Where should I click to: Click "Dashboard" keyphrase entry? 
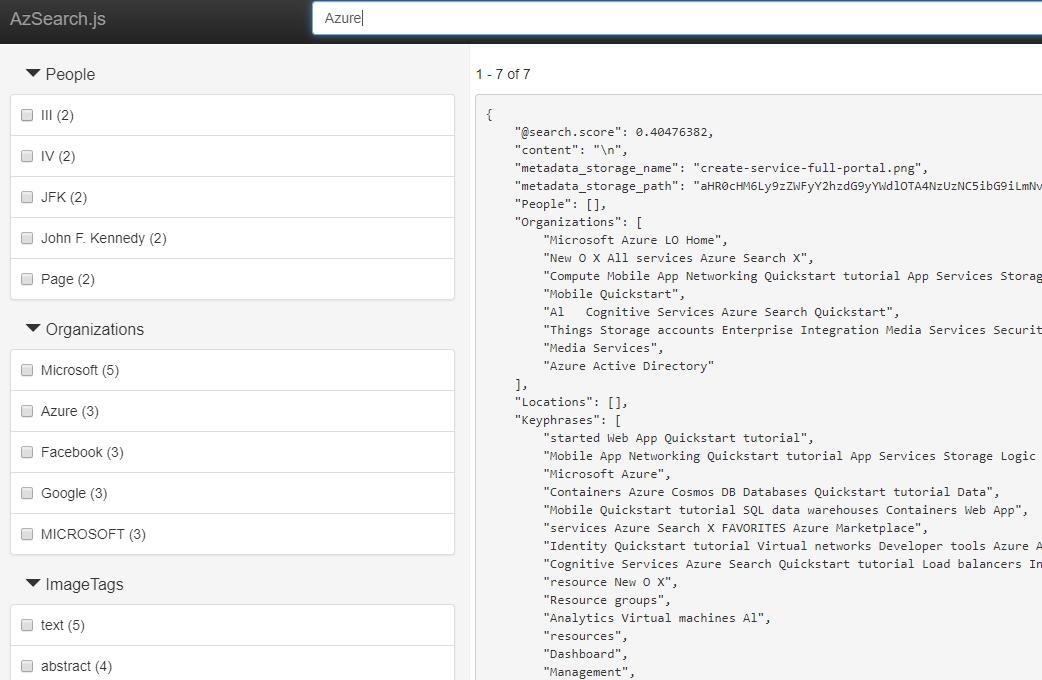pos(585,654)
